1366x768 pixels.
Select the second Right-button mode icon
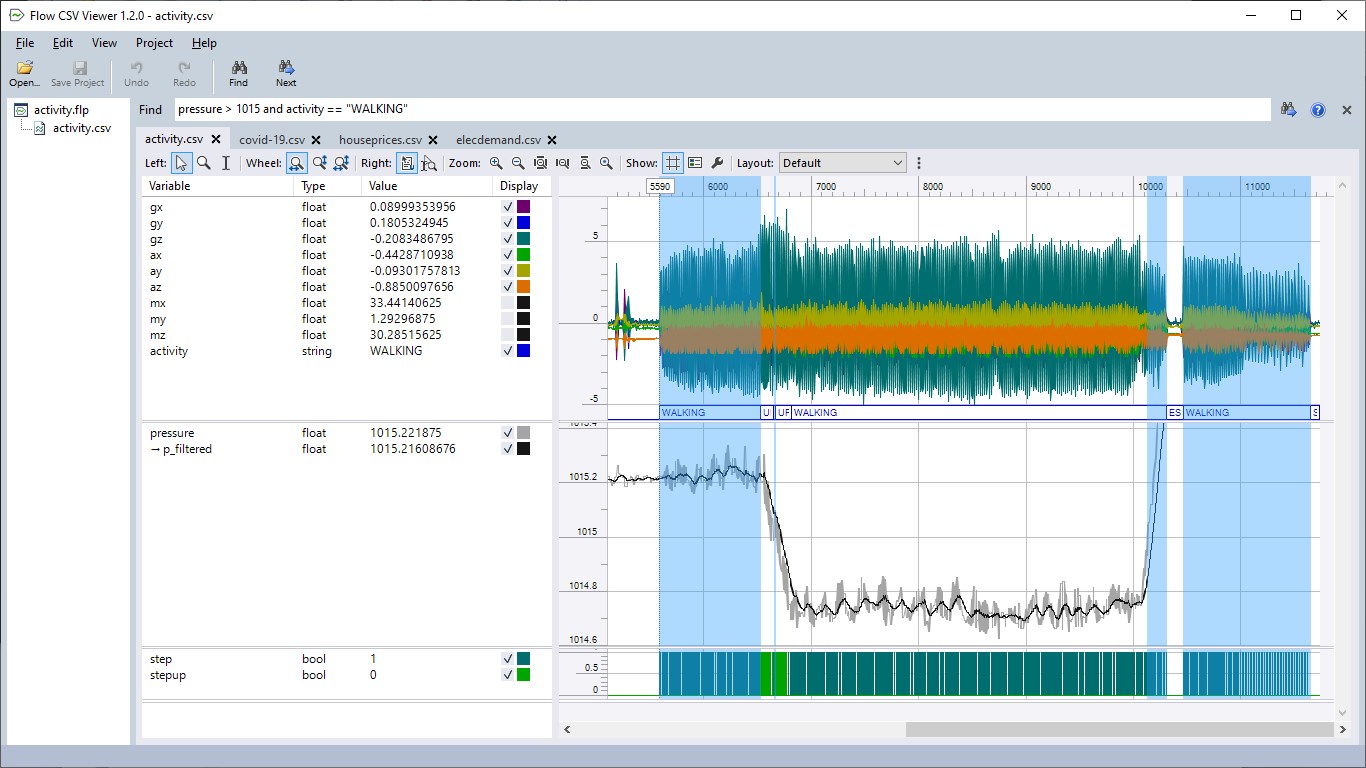coord(429,163)
